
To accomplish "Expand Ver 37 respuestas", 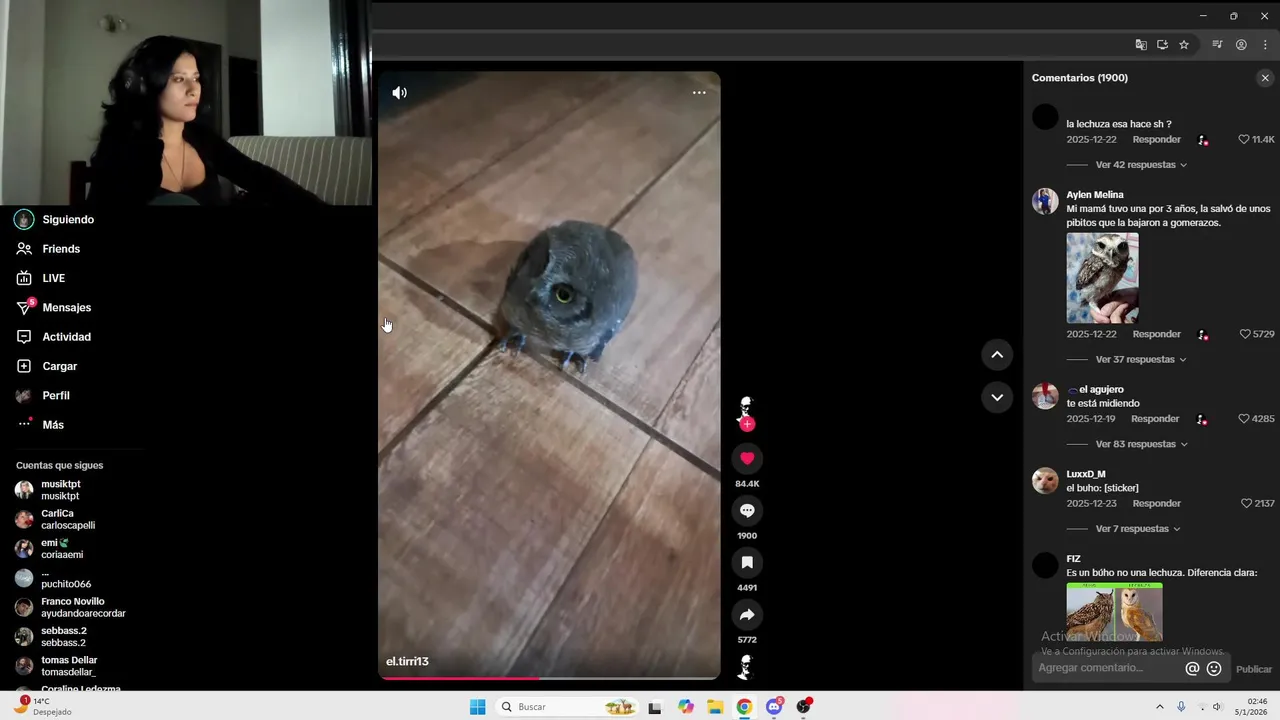I will click(1141, 359).
